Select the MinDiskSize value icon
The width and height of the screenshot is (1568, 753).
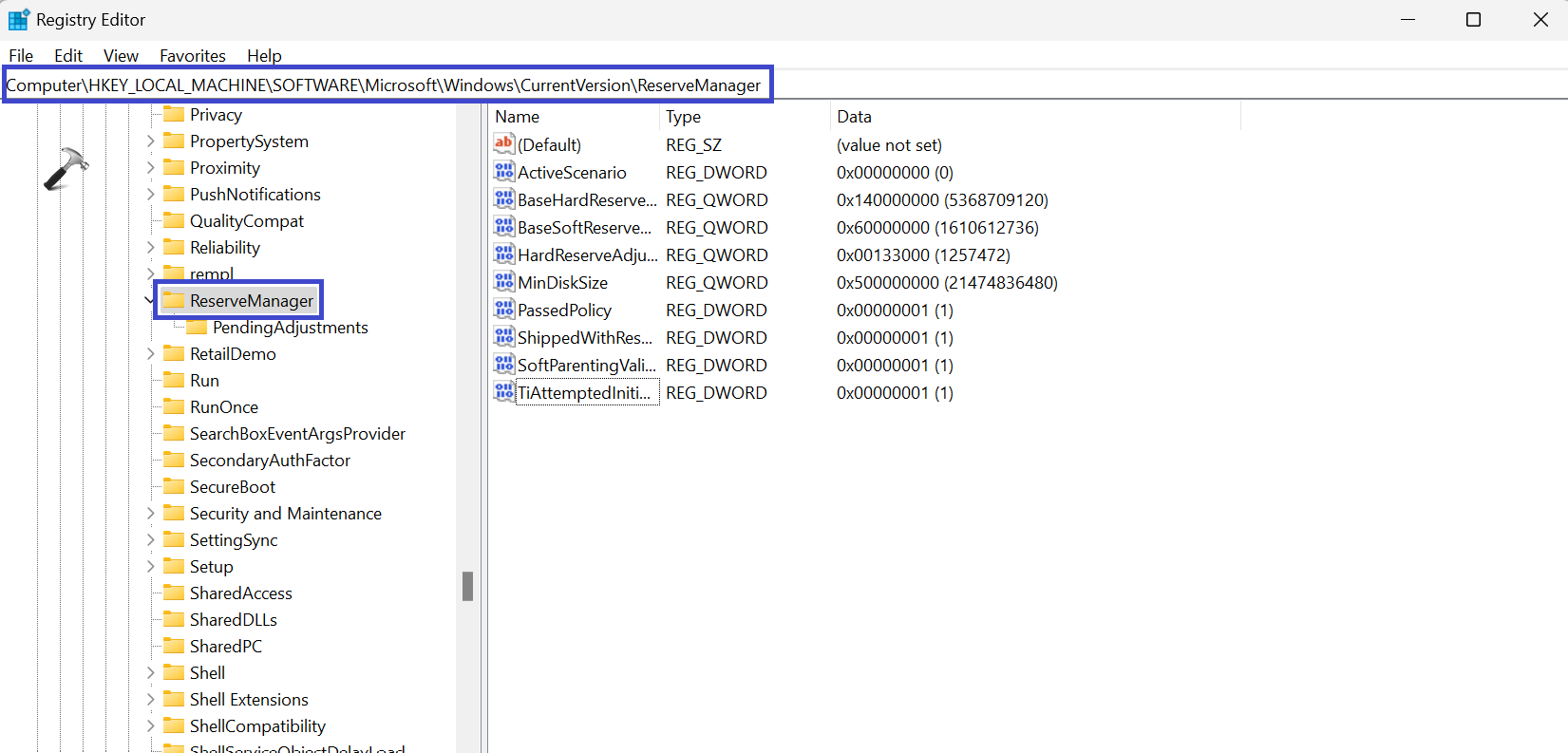(503, 282)
